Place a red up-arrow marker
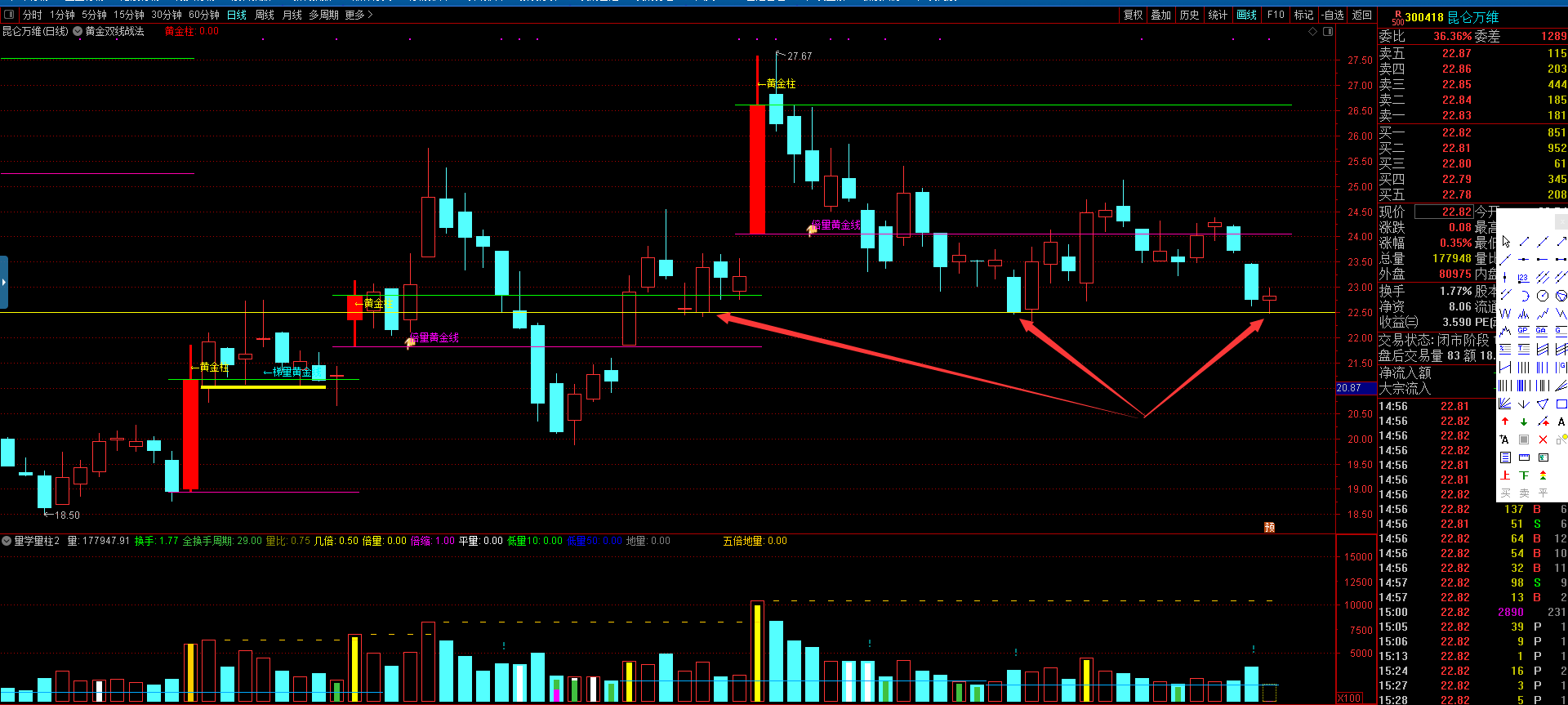 (x=1506, y=422)
